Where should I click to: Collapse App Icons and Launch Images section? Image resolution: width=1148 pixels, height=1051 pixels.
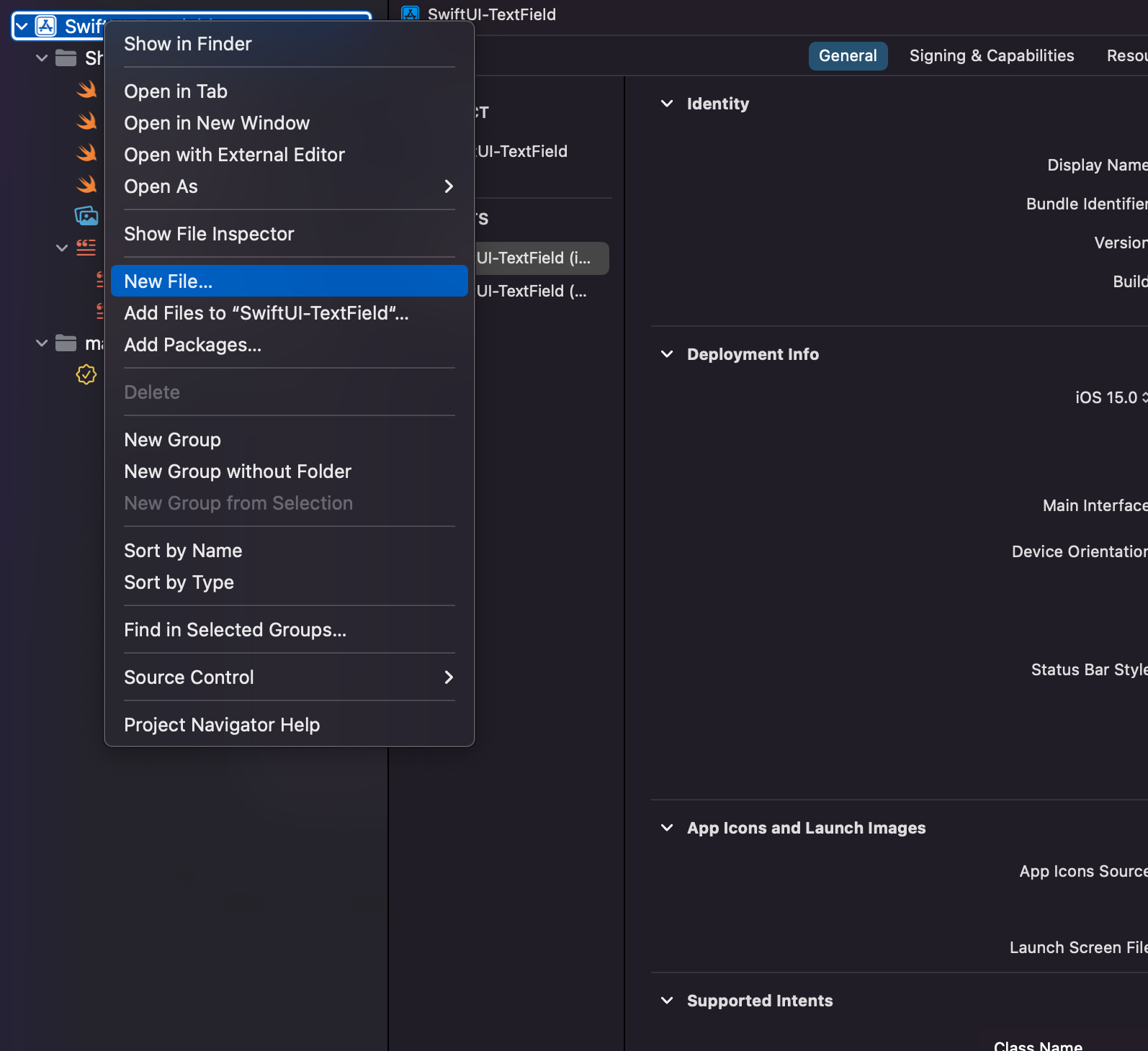(x=667, y=828)
